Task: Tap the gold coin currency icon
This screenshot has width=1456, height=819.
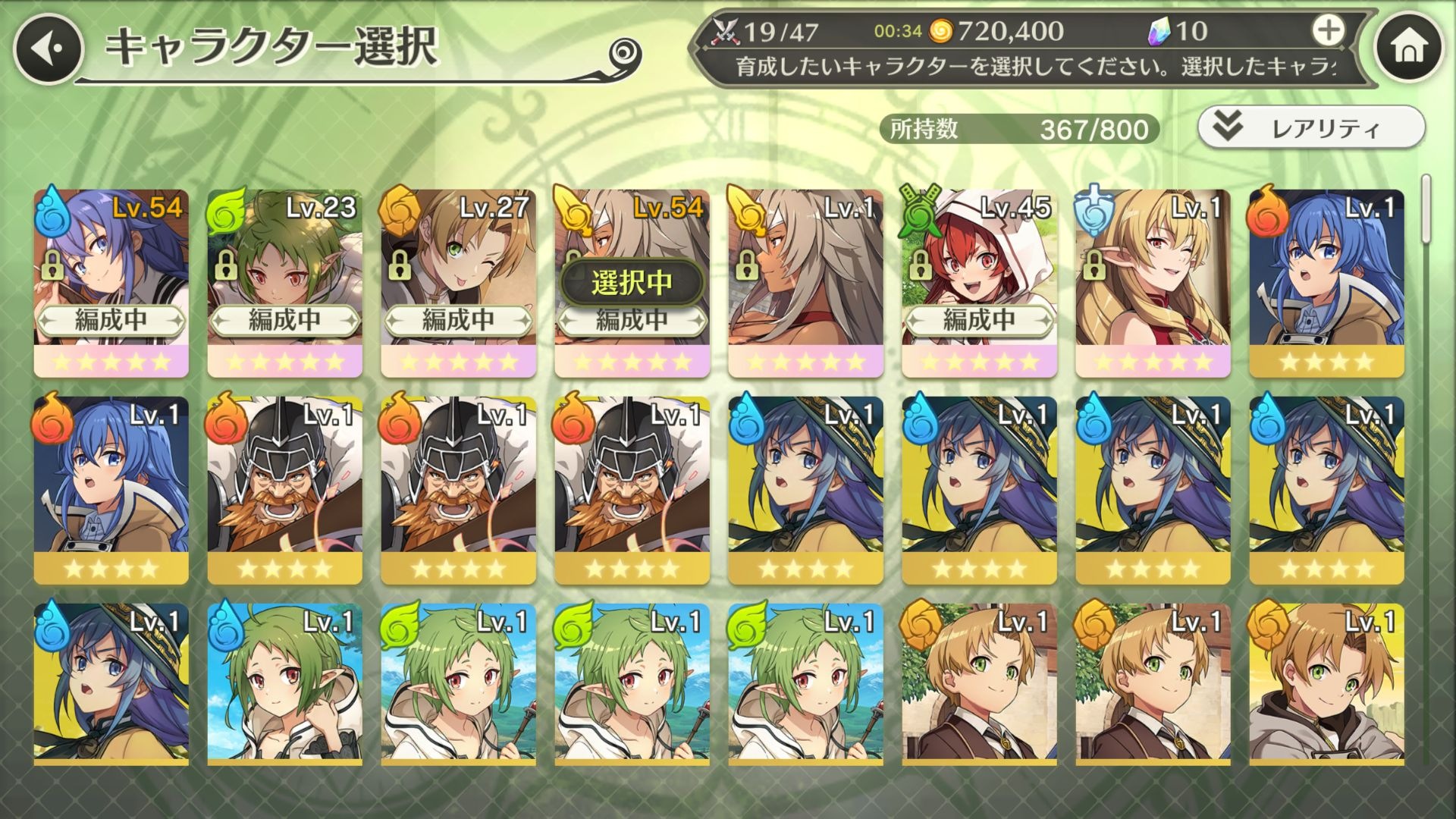Action: click(940, 31)
